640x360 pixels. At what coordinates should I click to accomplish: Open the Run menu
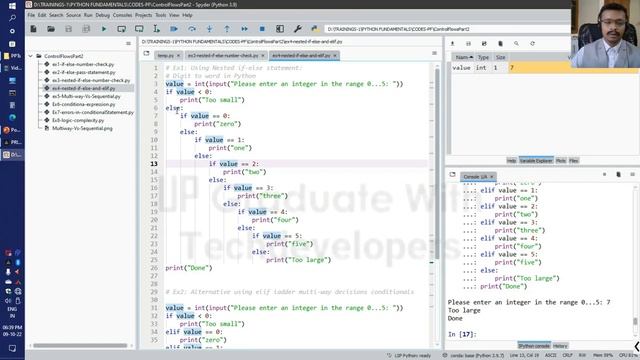pyautogui.click(x=88, y=15)
